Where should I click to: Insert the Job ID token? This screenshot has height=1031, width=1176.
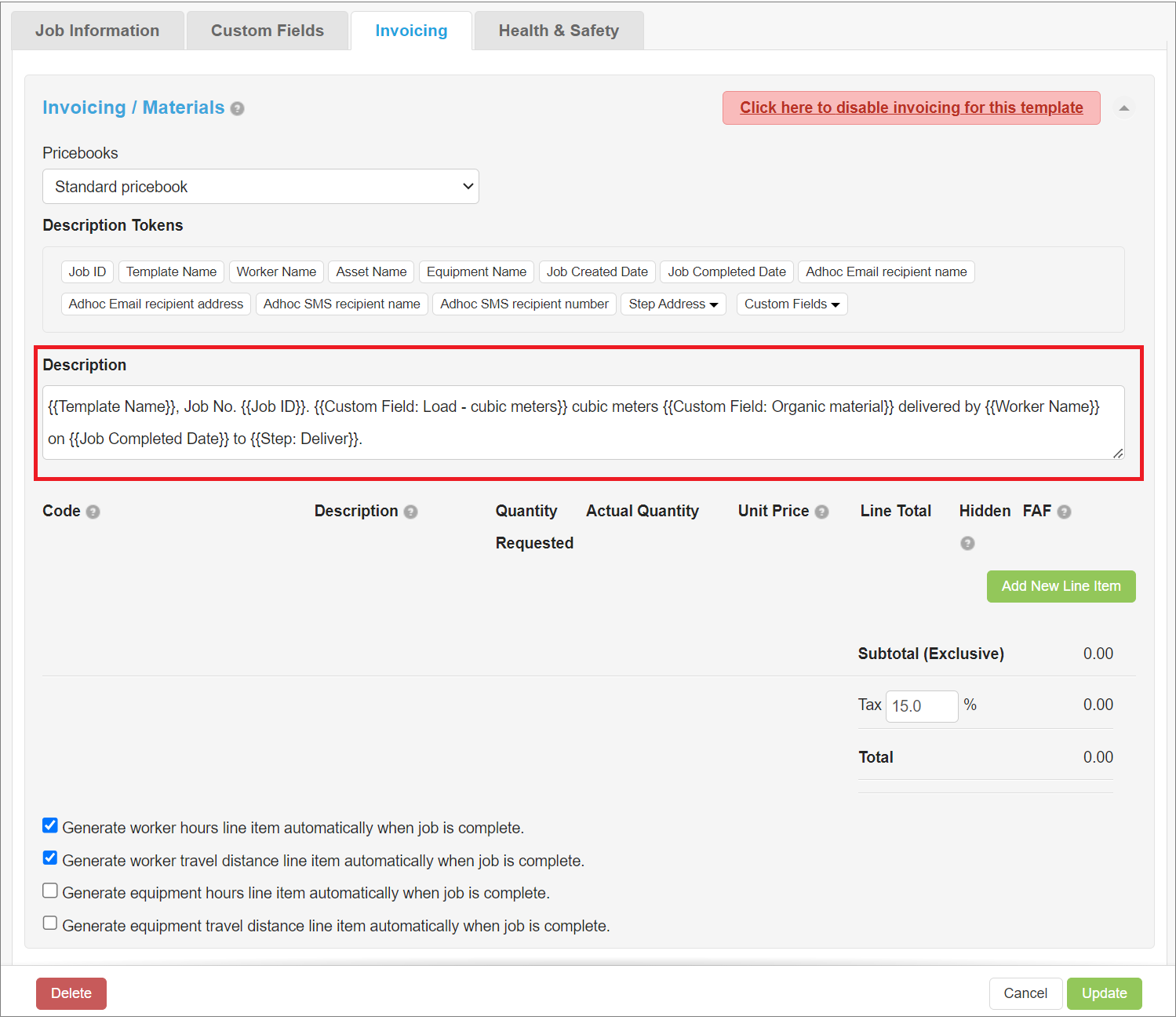(x=87, y=271)
